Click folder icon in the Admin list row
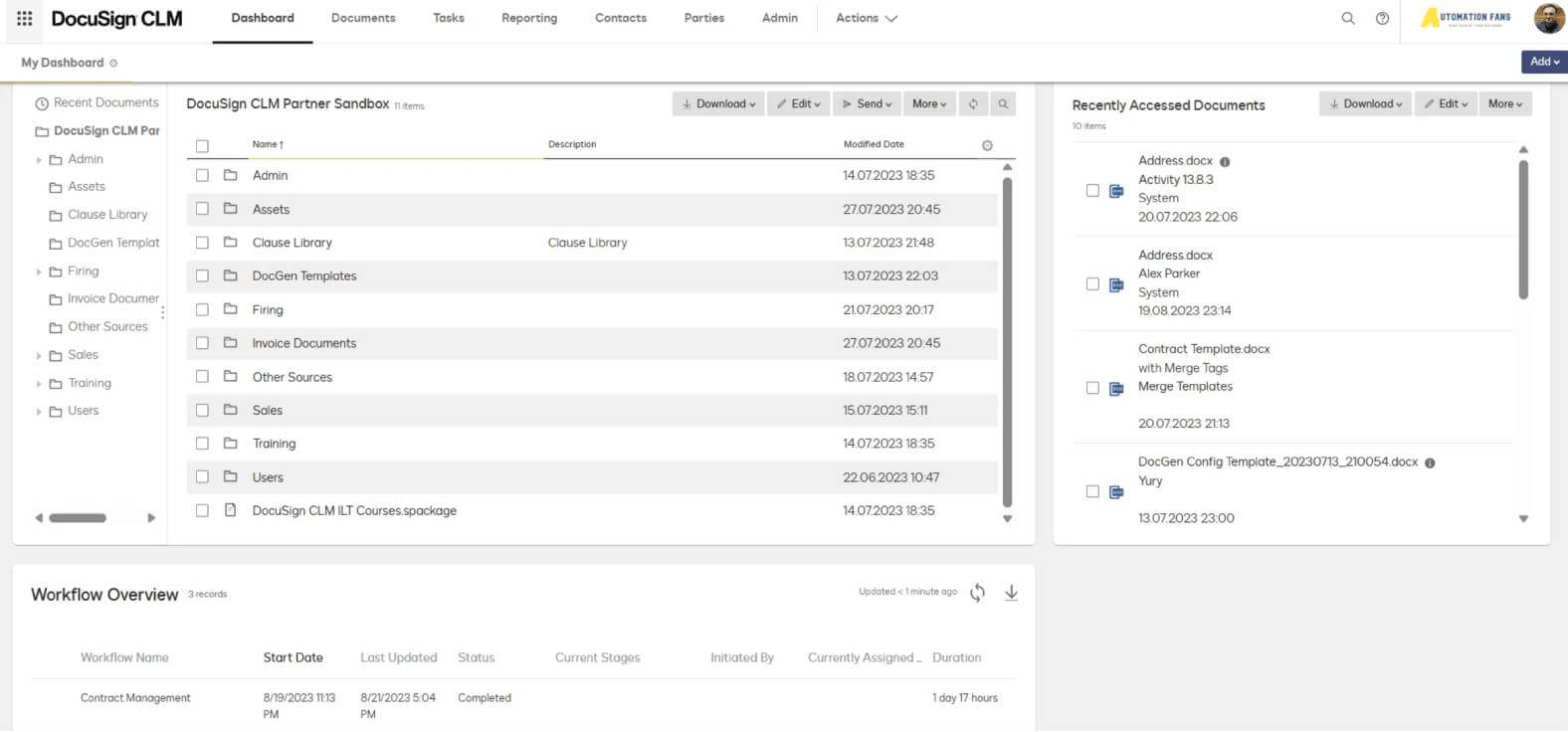 (231, 175)
